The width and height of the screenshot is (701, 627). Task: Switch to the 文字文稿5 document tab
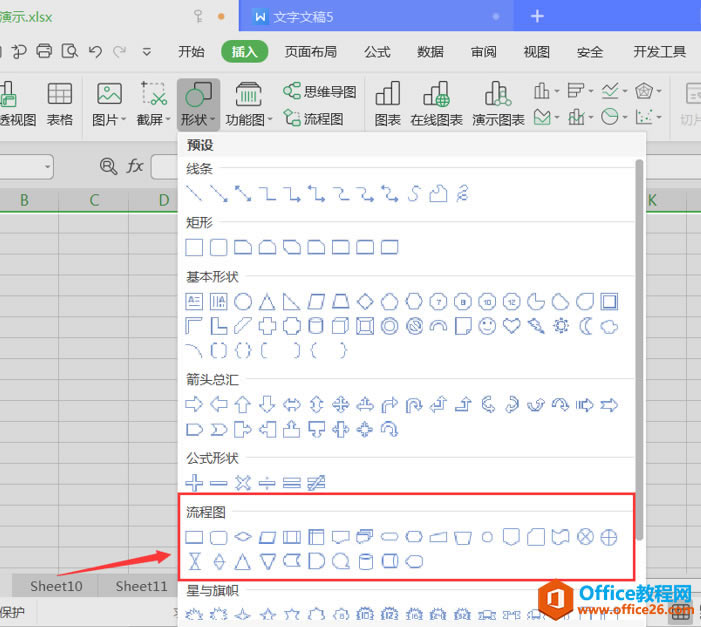point(376,17)
